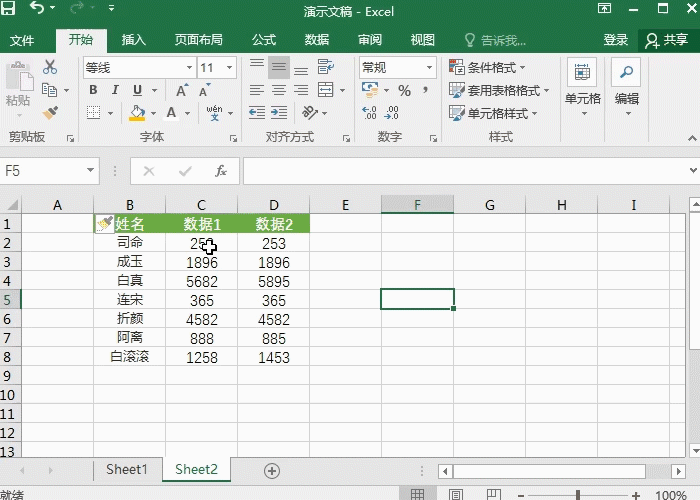The image size is (700, 500).
Task: Open 套用表格格式 dropdown
Action: pyautogui.click(x=499, y=90)
